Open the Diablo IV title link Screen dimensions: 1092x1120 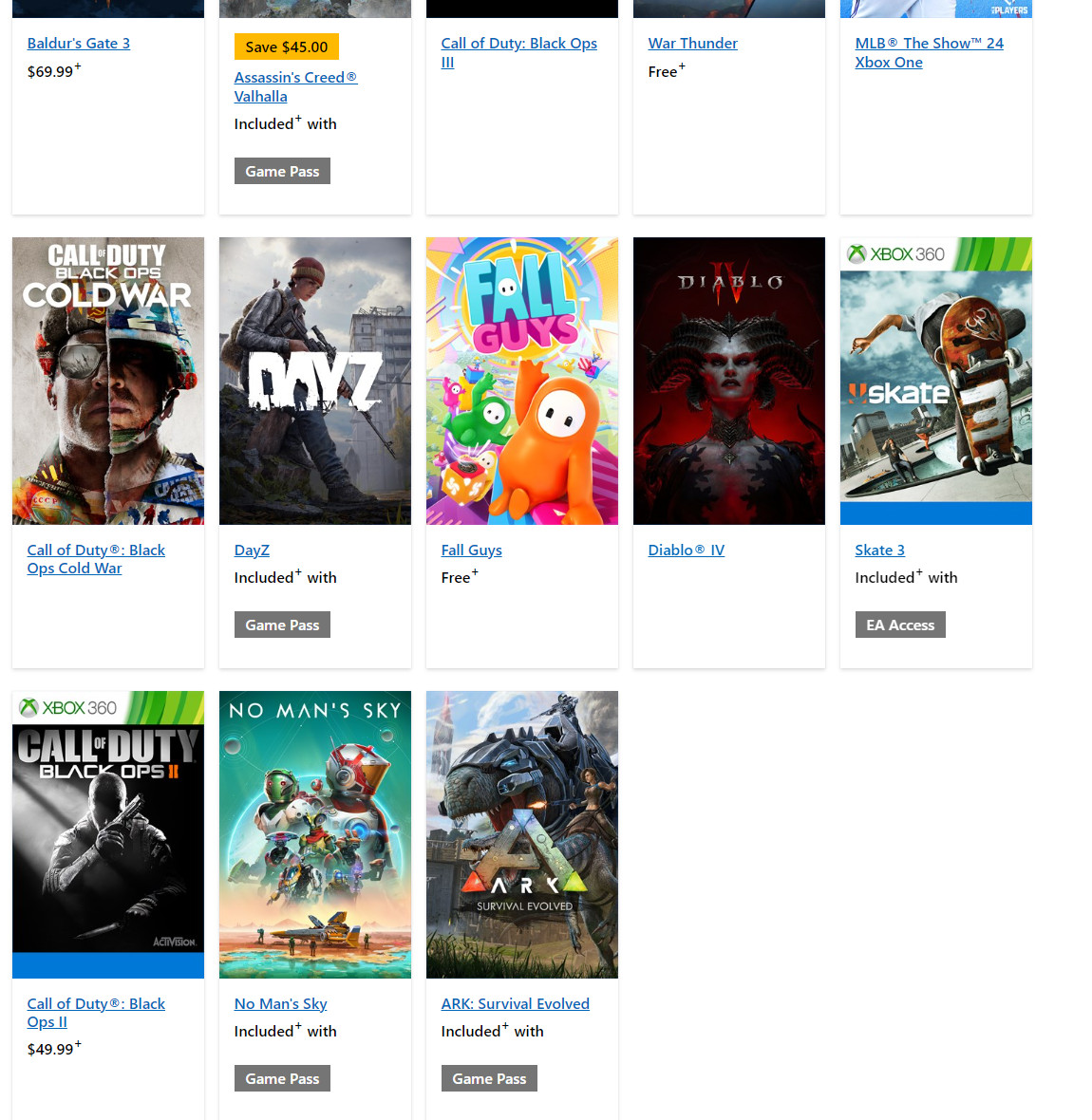pyautogui.click(x=687, y=551)
